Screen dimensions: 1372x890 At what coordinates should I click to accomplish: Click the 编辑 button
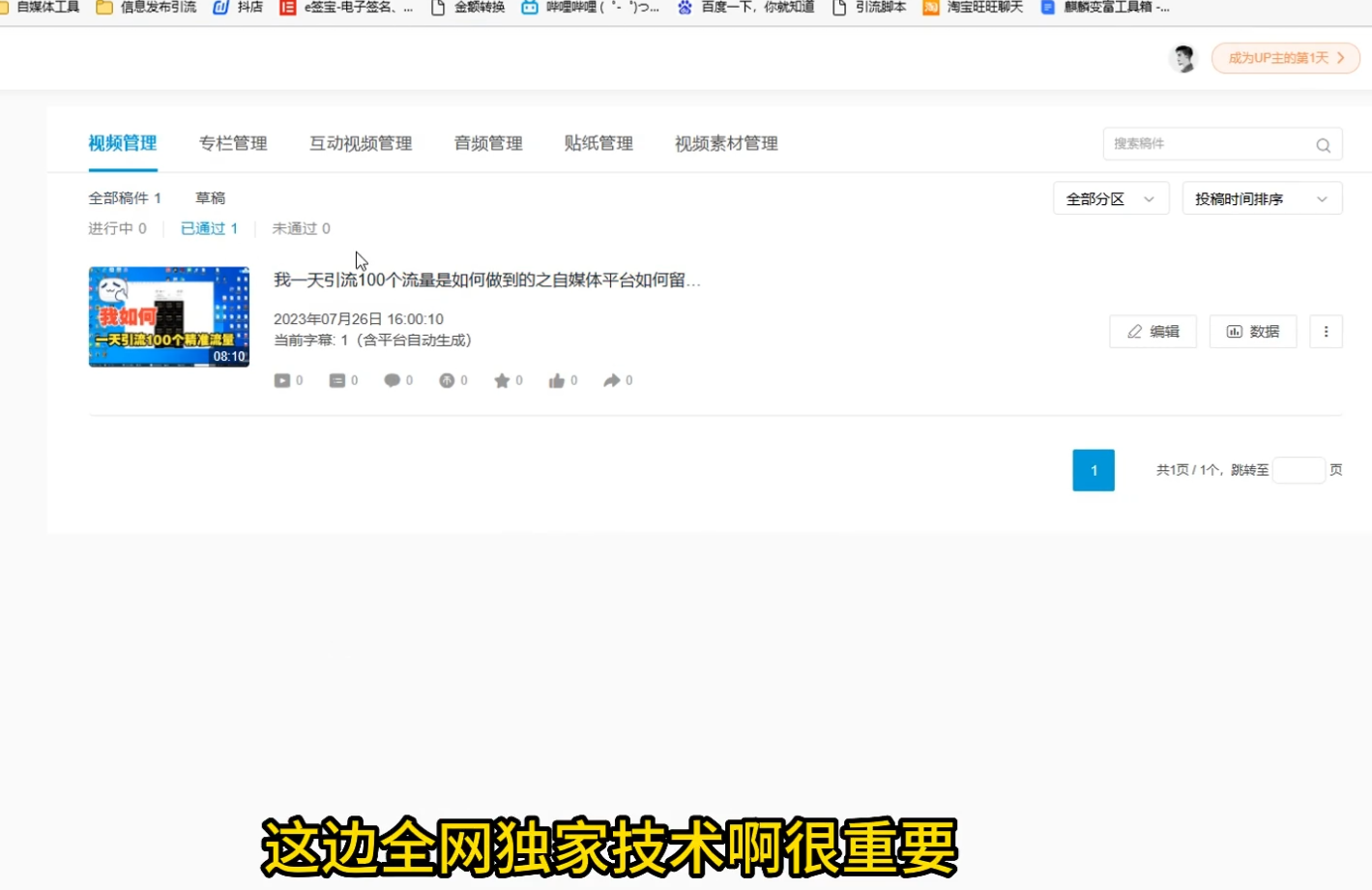[1153, 332]
